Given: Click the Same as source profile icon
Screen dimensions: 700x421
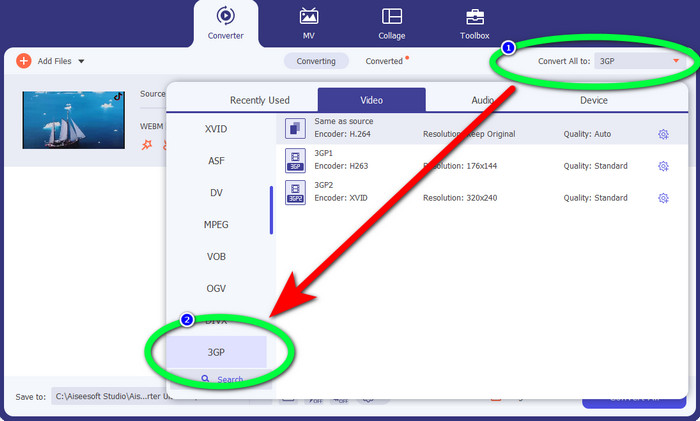Looking at the screenshot, I should 295,129.
